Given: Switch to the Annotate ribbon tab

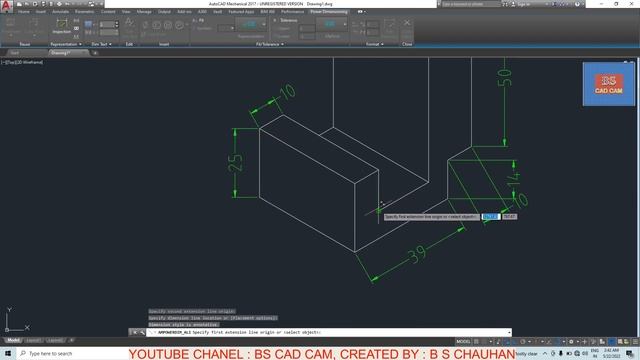Looking at the screenshot, I should [60, 12].
